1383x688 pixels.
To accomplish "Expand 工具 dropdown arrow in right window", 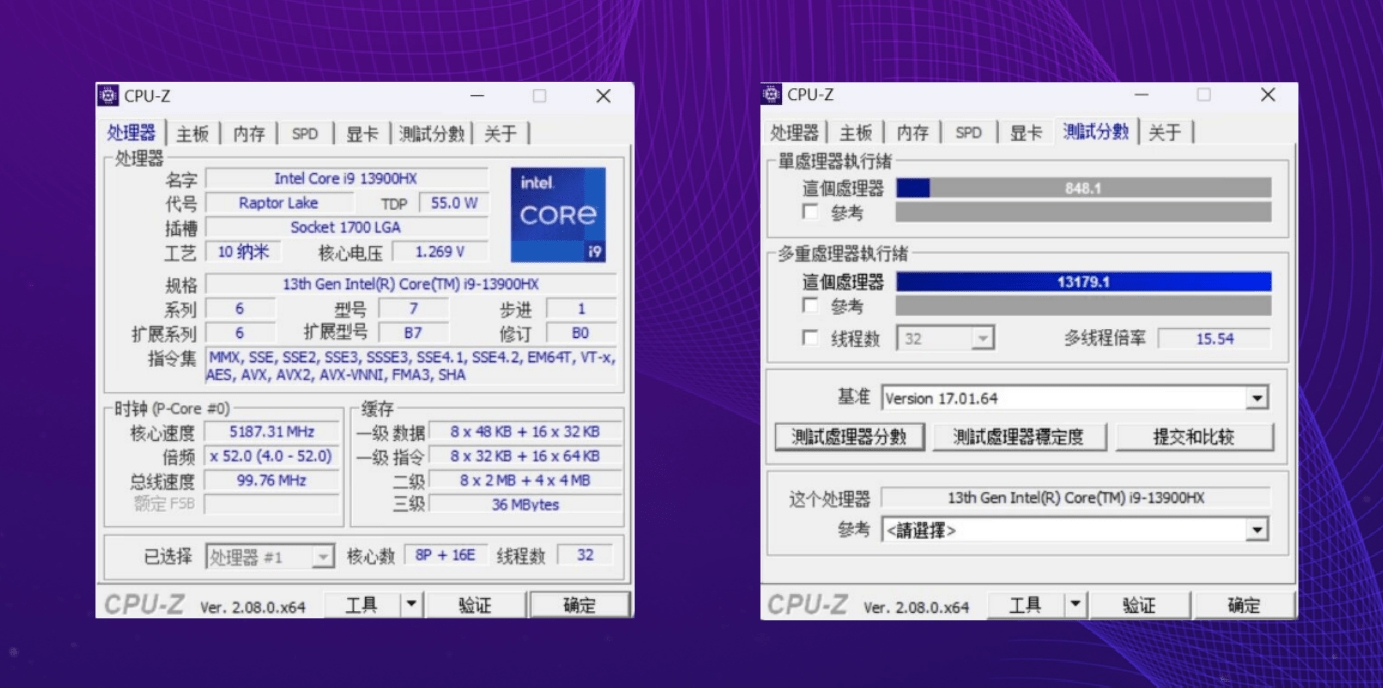I will (x=1074, y=605).
